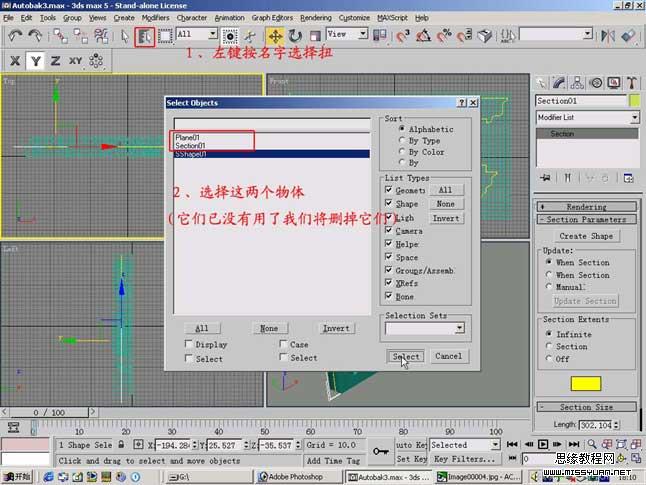Open the Modifiers menu
Image resolution: width=646 pixels, height=485 pixels.
tap(155, 18)
